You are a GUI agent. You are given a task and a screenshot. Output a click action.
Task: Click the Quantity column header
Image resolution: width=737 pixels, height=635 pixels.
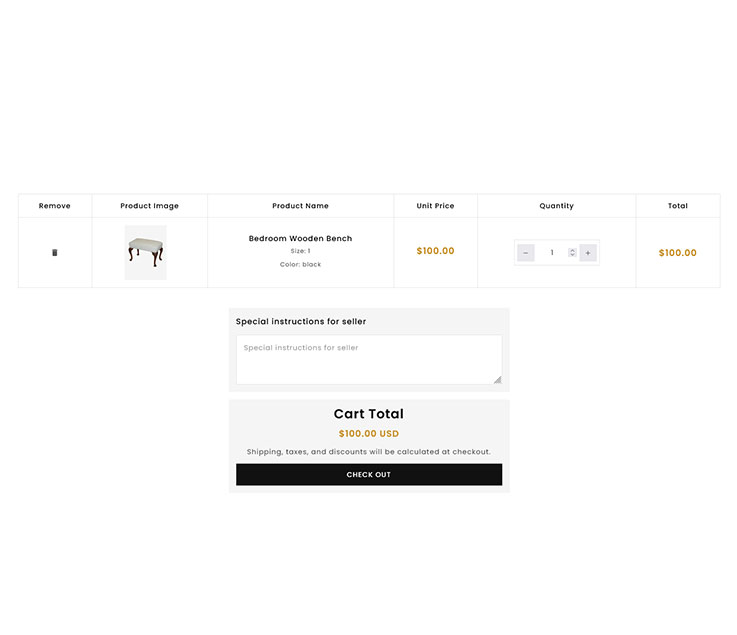click(x=556, y=206)
